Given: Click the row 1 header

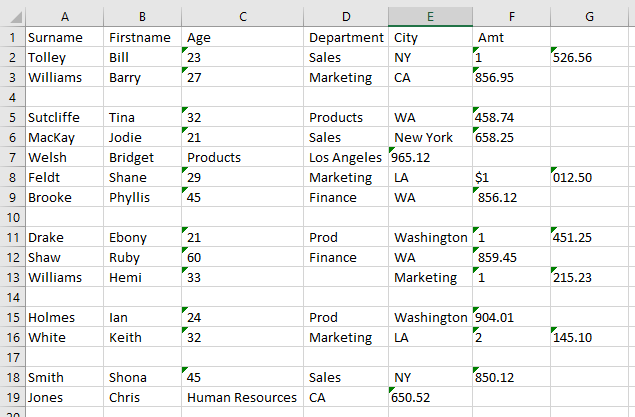Looking at the screenshot, I should point(11,37).
